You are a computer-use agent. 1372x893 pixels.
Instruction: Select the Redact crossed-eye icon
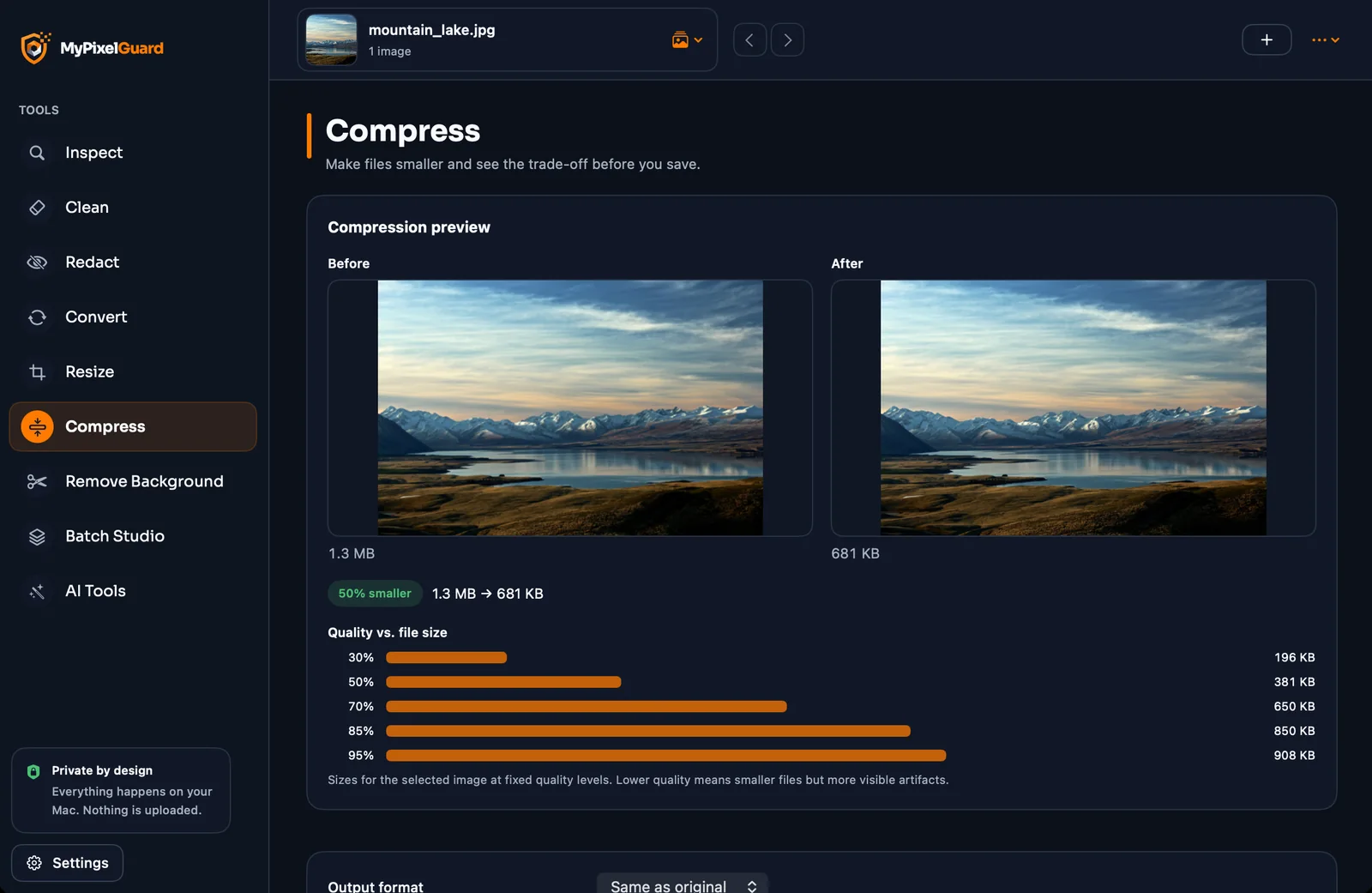click(37, 262)
